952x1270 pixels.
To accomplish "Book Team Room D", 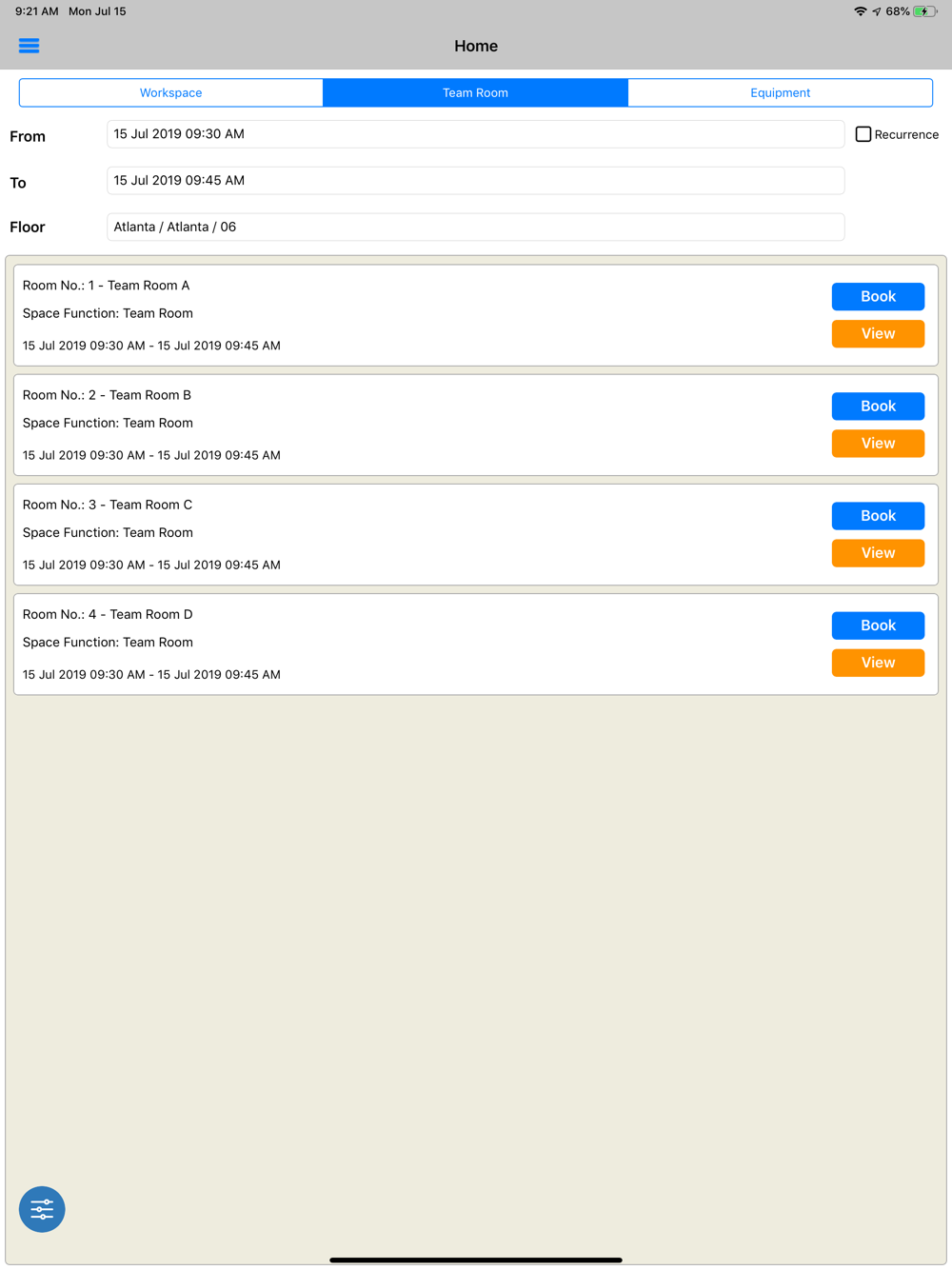I will click(878, 625).
